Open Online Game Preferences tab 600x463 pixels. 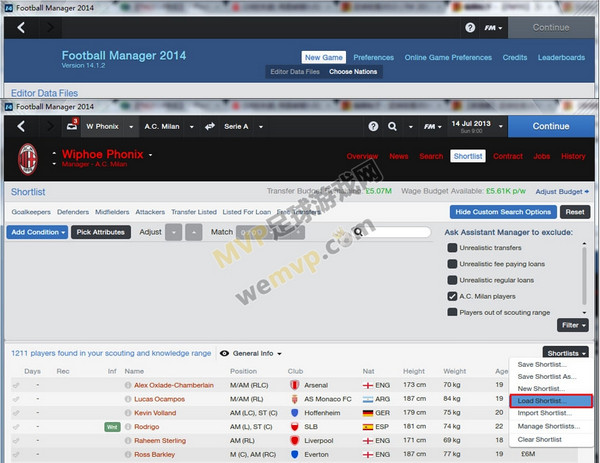coord(448,57)
